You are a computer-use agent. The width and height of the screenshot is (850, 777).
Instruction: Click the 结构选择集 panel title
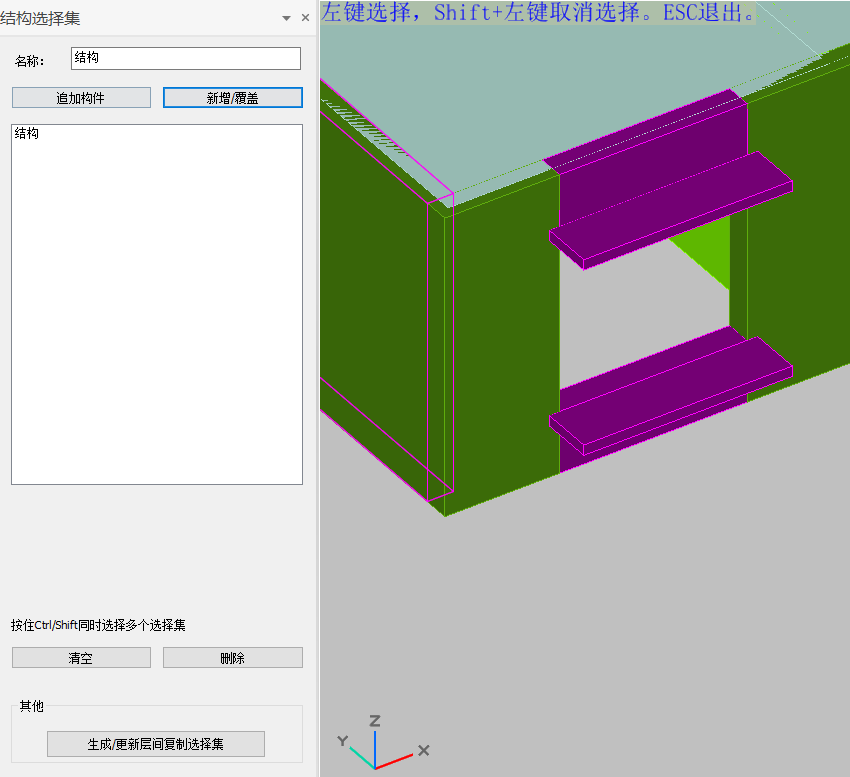[40, 18]
